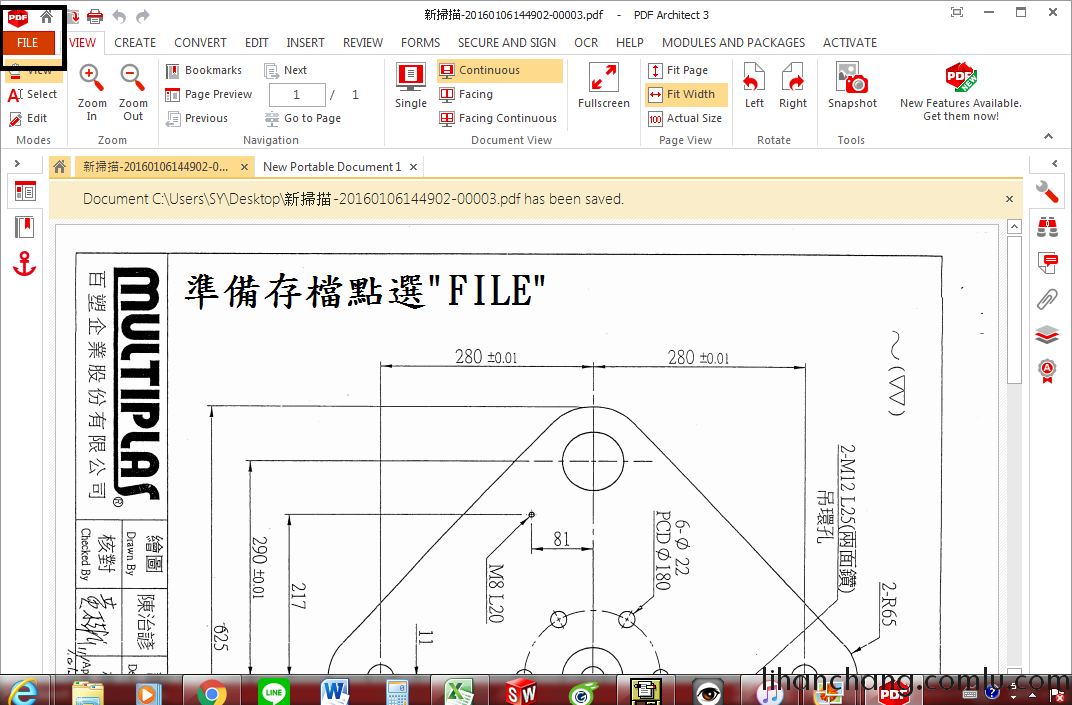Open Google Chrome from the taskbar
The width and height of the screenshot is (1072, 705).
[210, 691]
